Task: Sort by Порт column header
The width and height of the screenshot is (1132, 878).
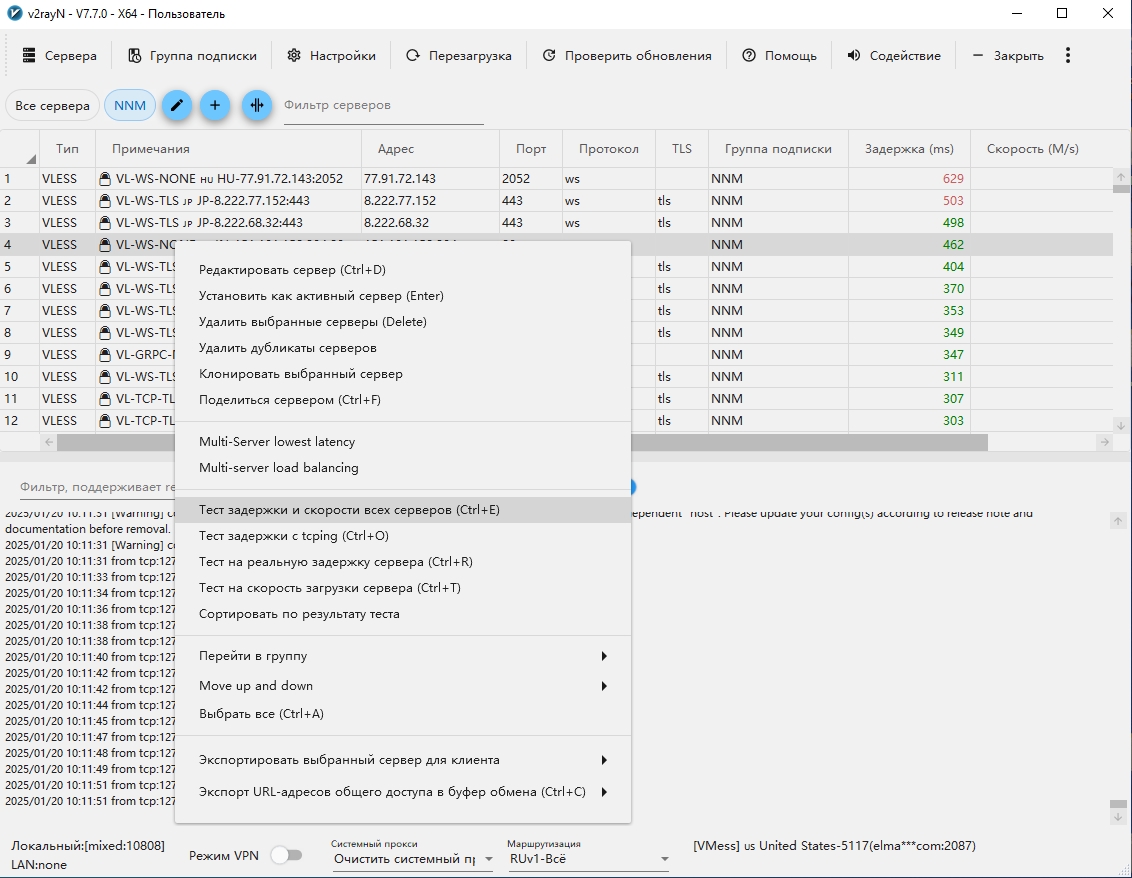Action: 531,149
